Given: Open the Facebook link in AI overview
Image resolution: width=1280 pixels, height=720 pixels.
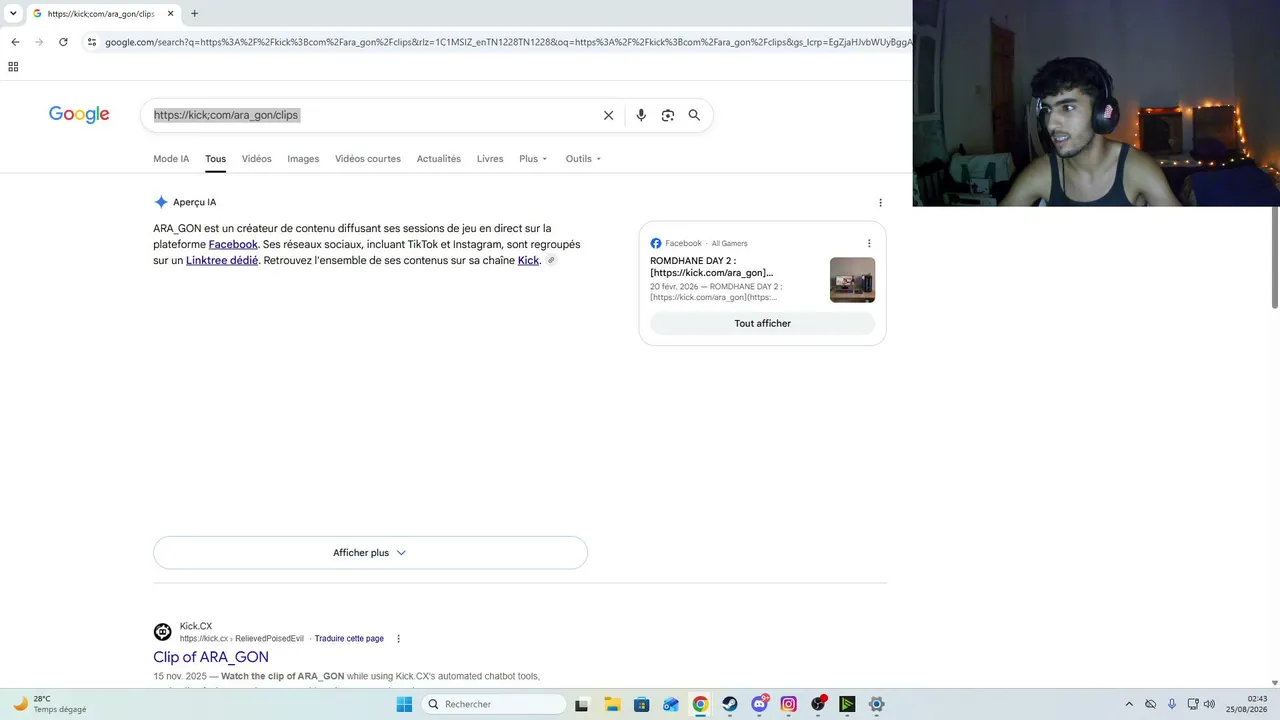Looking at the screenshot, I should (233, 244).
